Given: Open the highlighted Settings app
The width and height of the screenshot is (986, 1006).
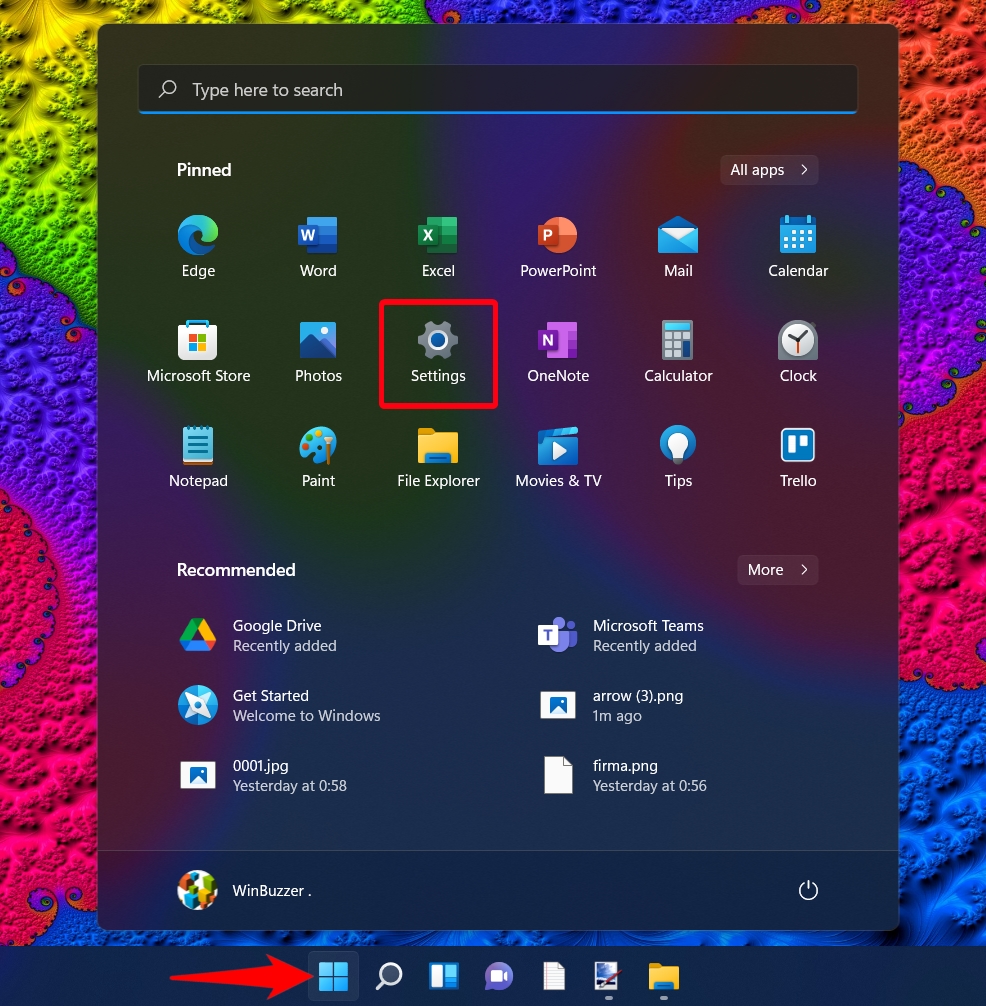Looking at the screenshot, I should pos(437,350).
